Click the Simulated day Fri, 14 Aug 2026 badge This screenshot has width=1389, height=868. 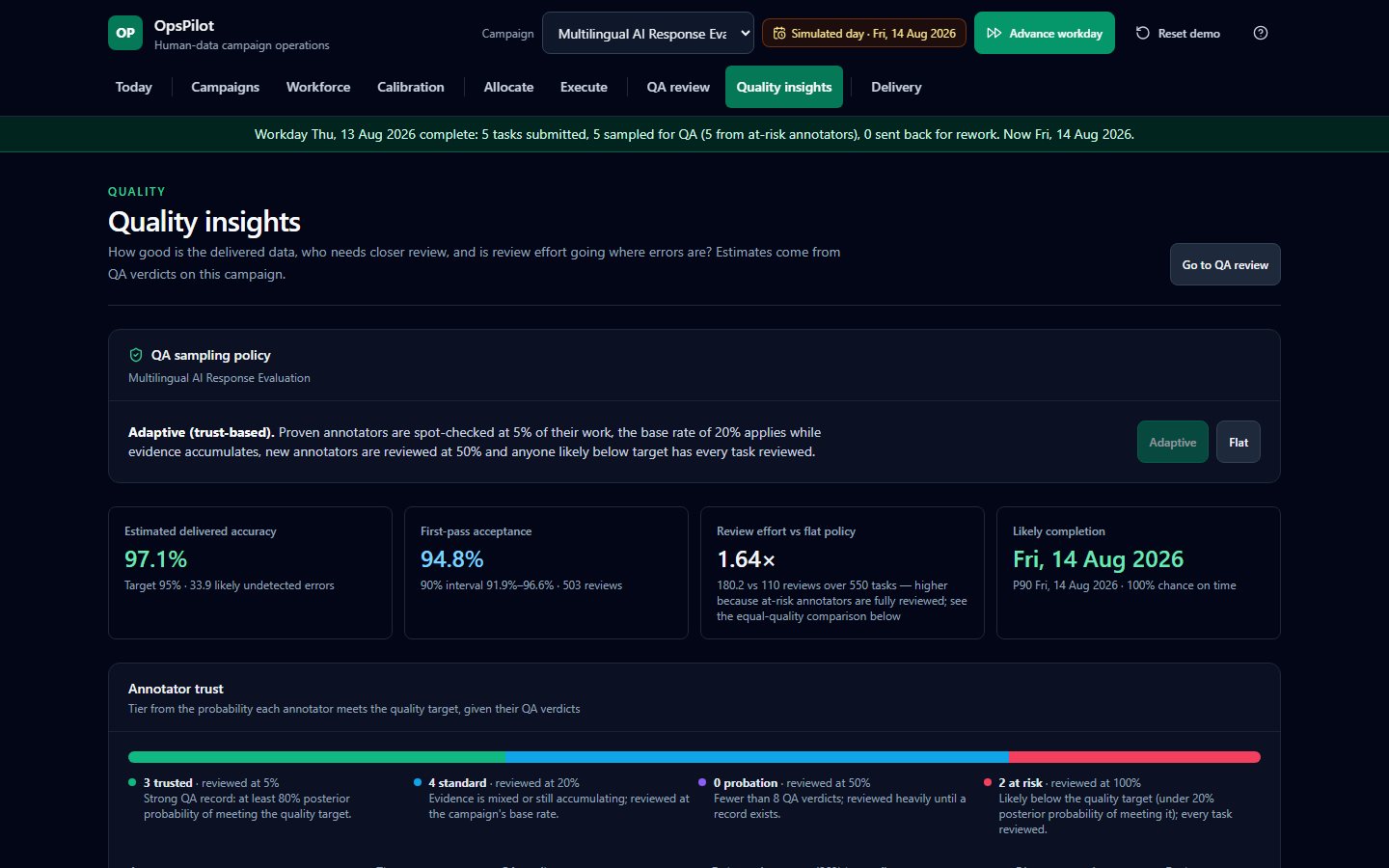[x=864, y=33]
